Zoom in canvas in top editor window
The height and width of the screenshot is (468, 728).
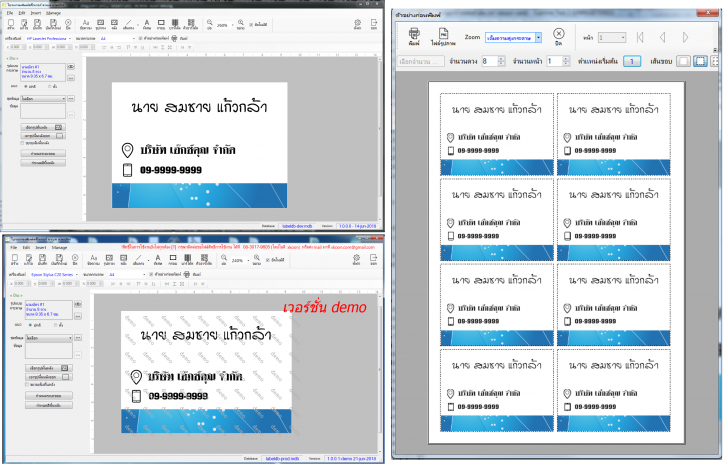coord(240,24)
